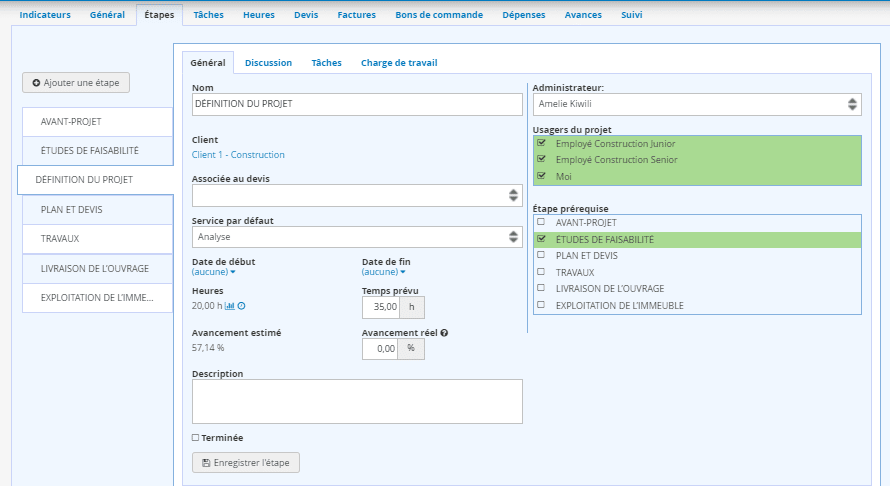Image resolution: width=890 pixels, height=486 pixels.
Task: Check AVANT-PROJET as prerequisite stage
Action: pos(541,222)
